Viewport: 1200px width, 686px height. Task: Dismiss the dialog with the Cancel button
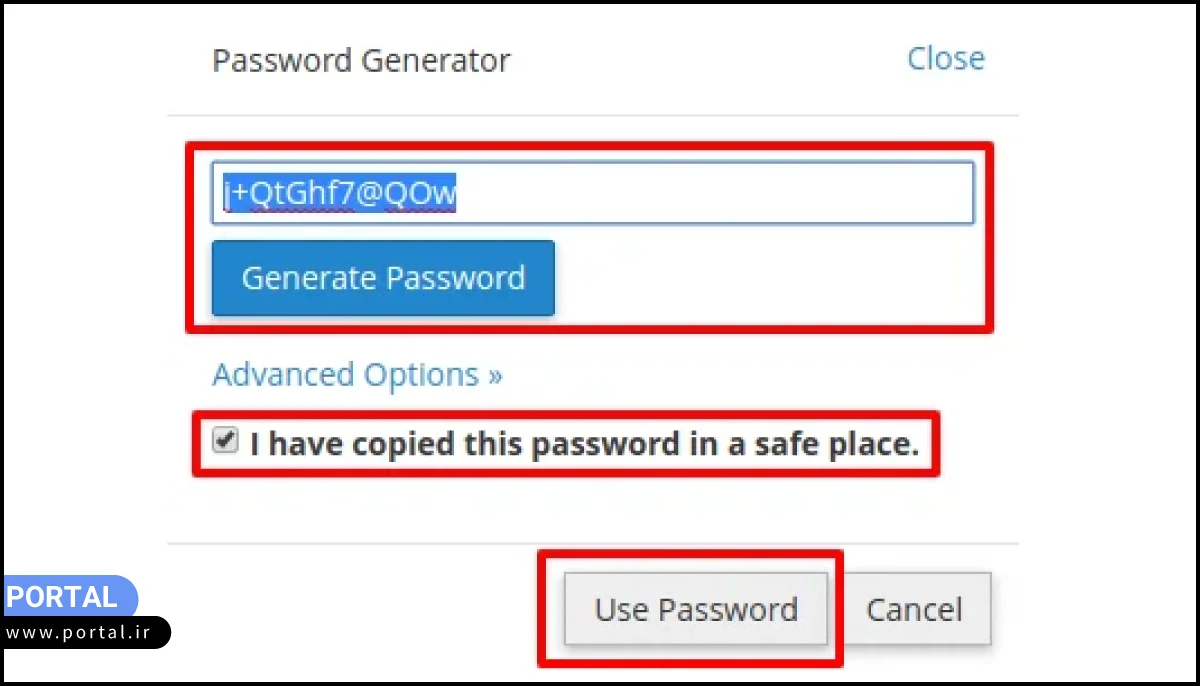(x=914, y=609)
